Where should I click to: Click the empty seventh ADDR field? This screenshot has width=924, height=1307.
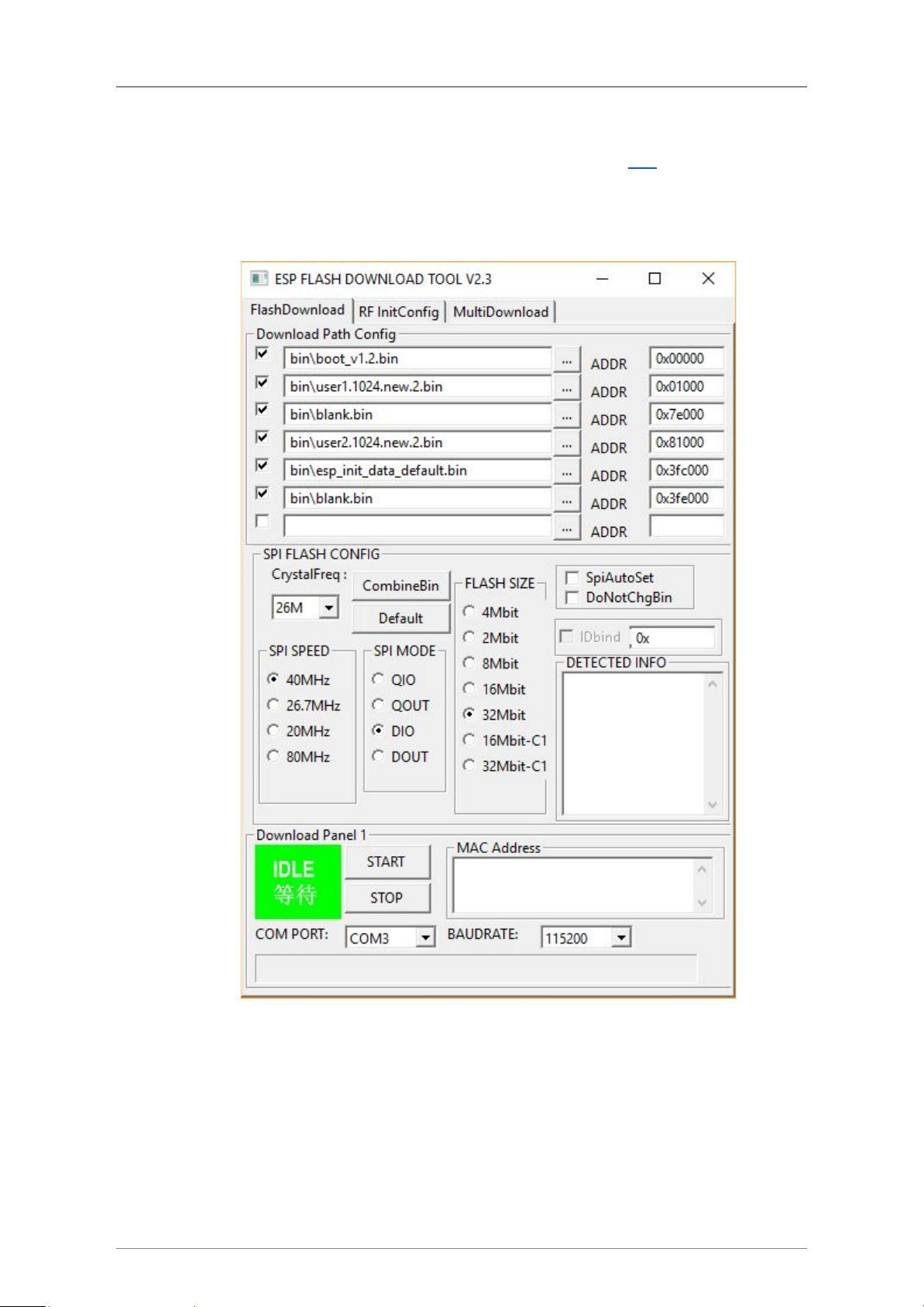[x=687, y=526]
